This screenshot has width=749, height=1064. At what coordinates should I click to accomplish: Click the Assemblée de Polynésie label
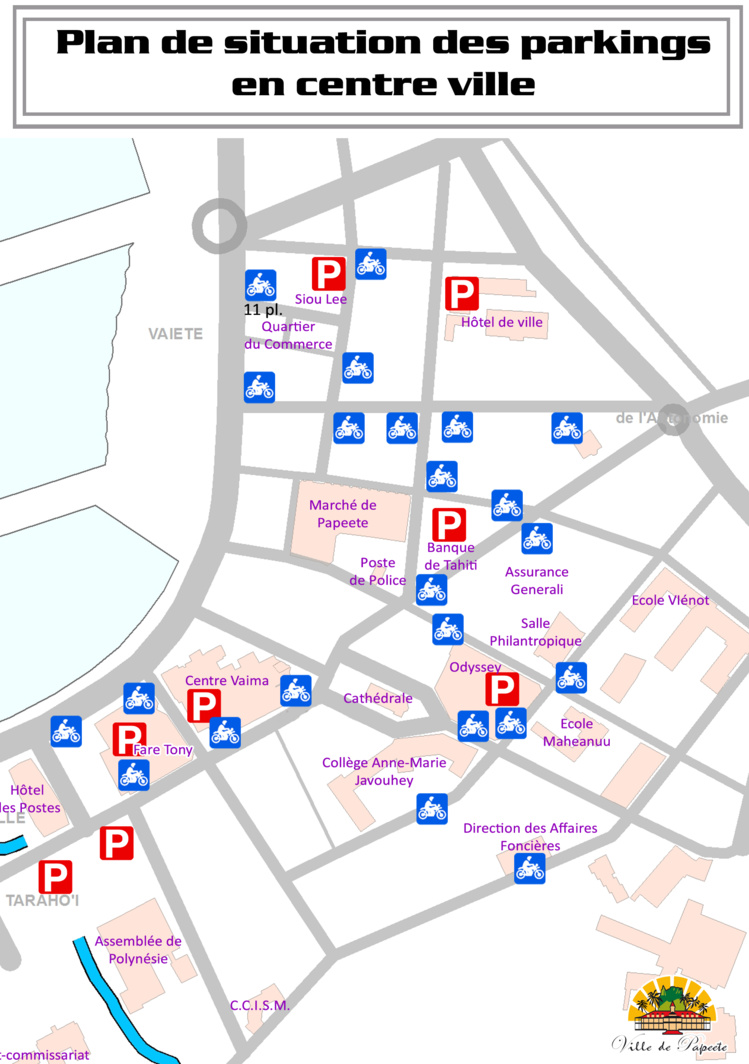pyautogui.click(x=138, y=949)
